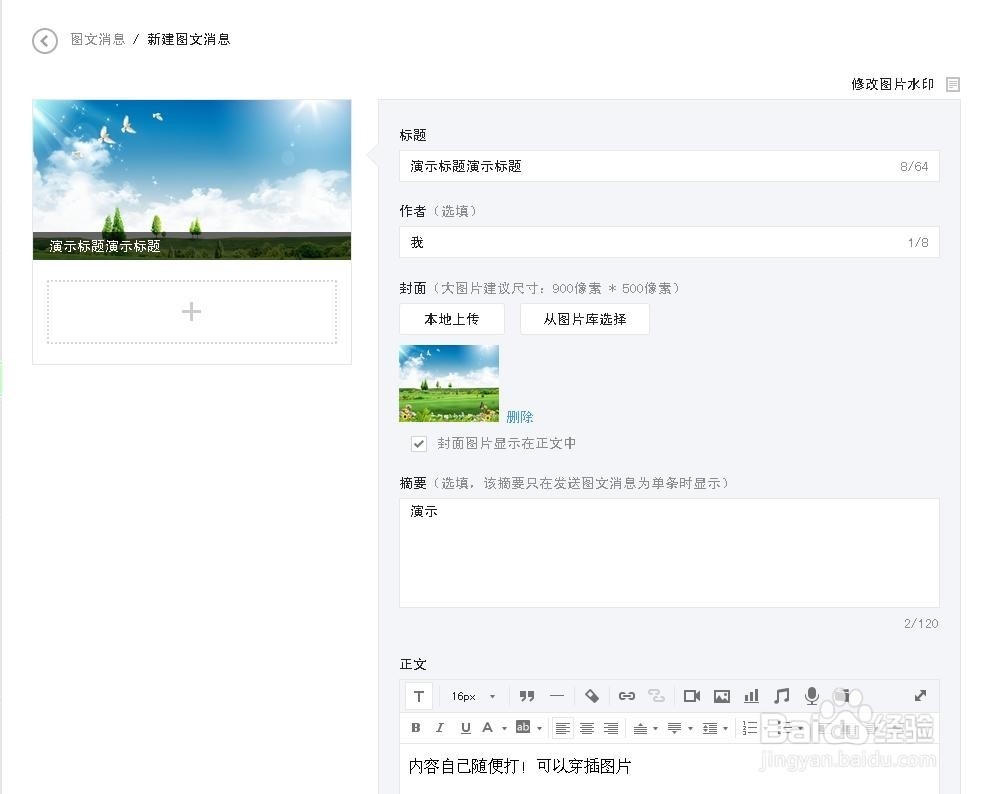Insert a blockquote with the quote icon
The height and width of the screenshot is (794, 991).
526,696
